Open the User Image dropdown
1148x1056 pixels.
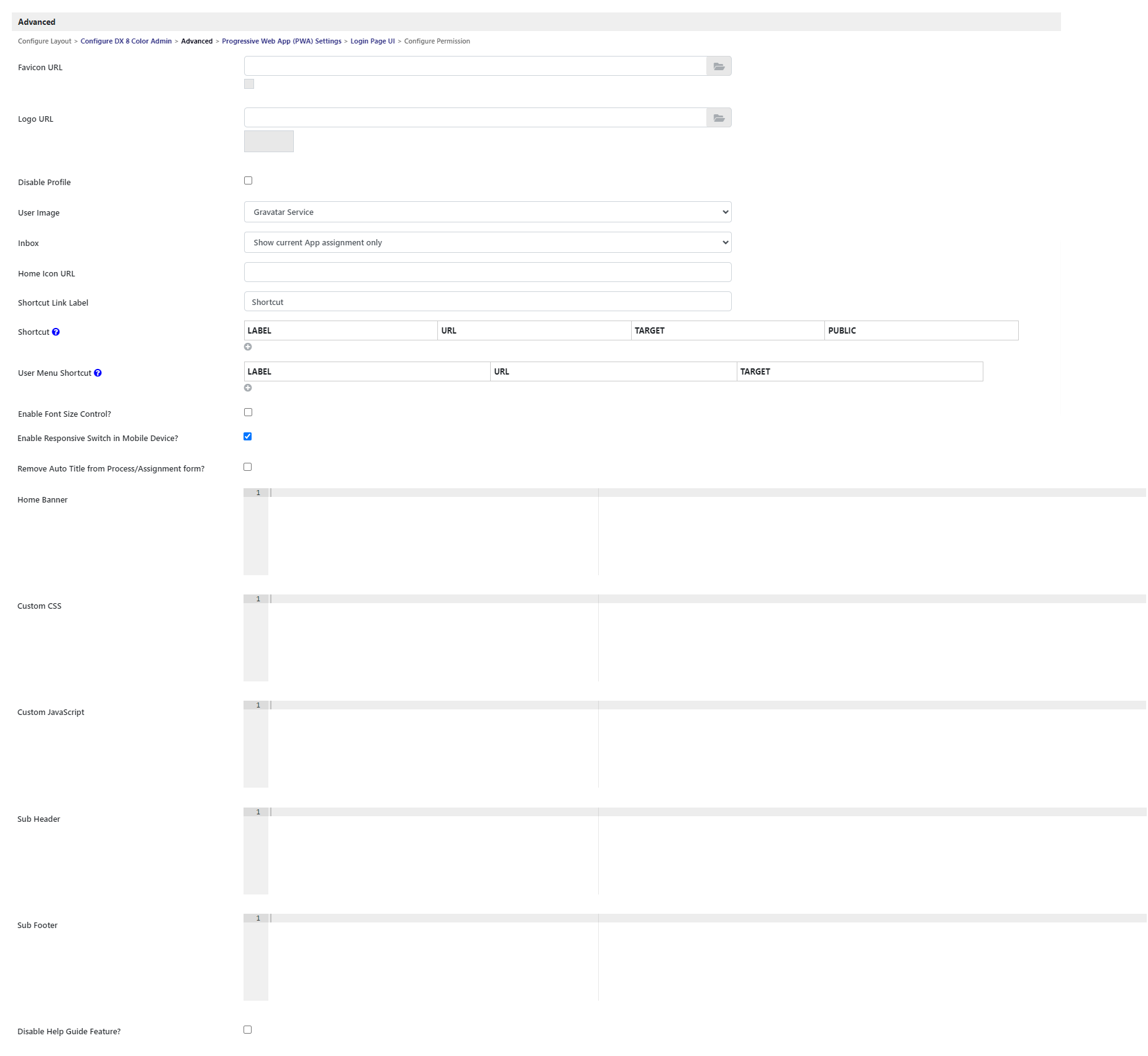click(x=487, y=212)
